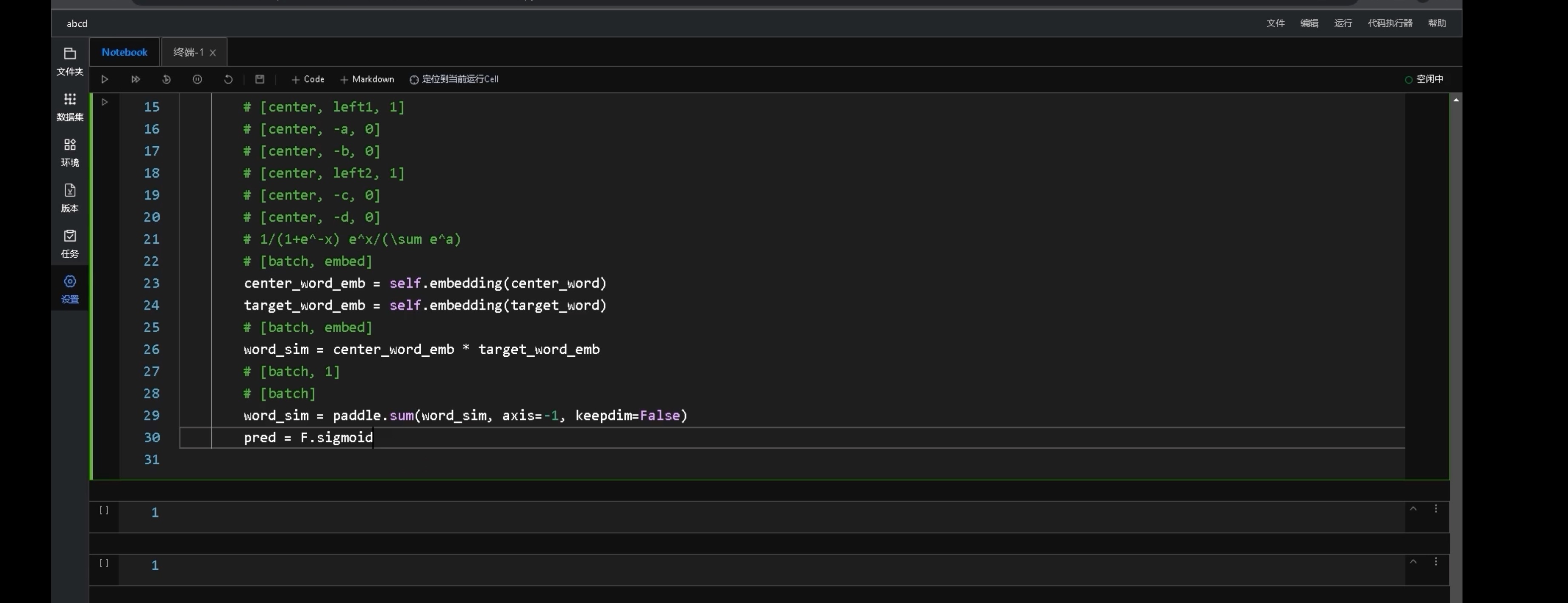Click the sigmoid formula comment on line 21

tap(352, 239)
